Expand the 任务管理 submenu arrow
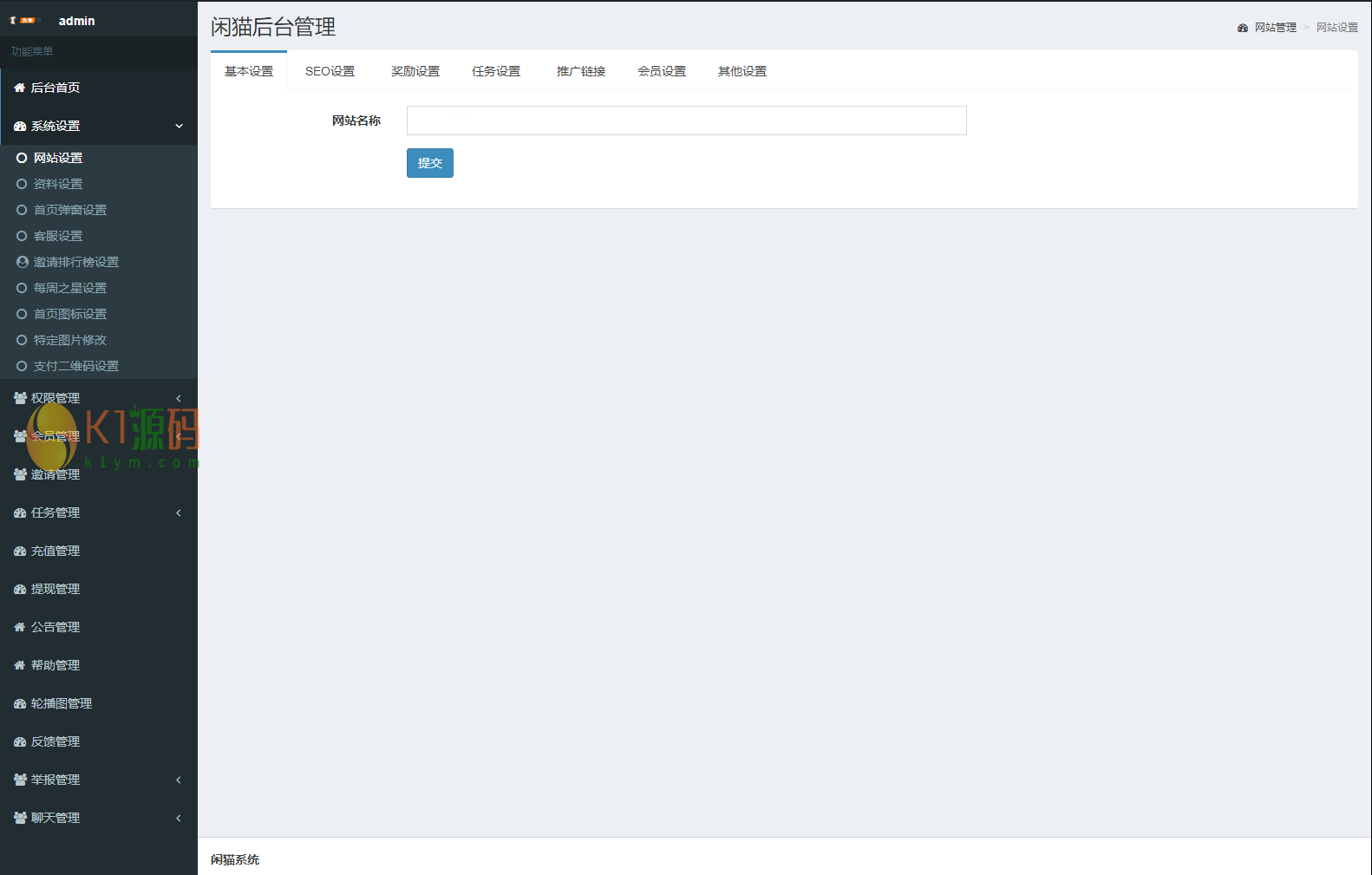Viewport: 1372px width, 875px height. [x=179, y=513]
